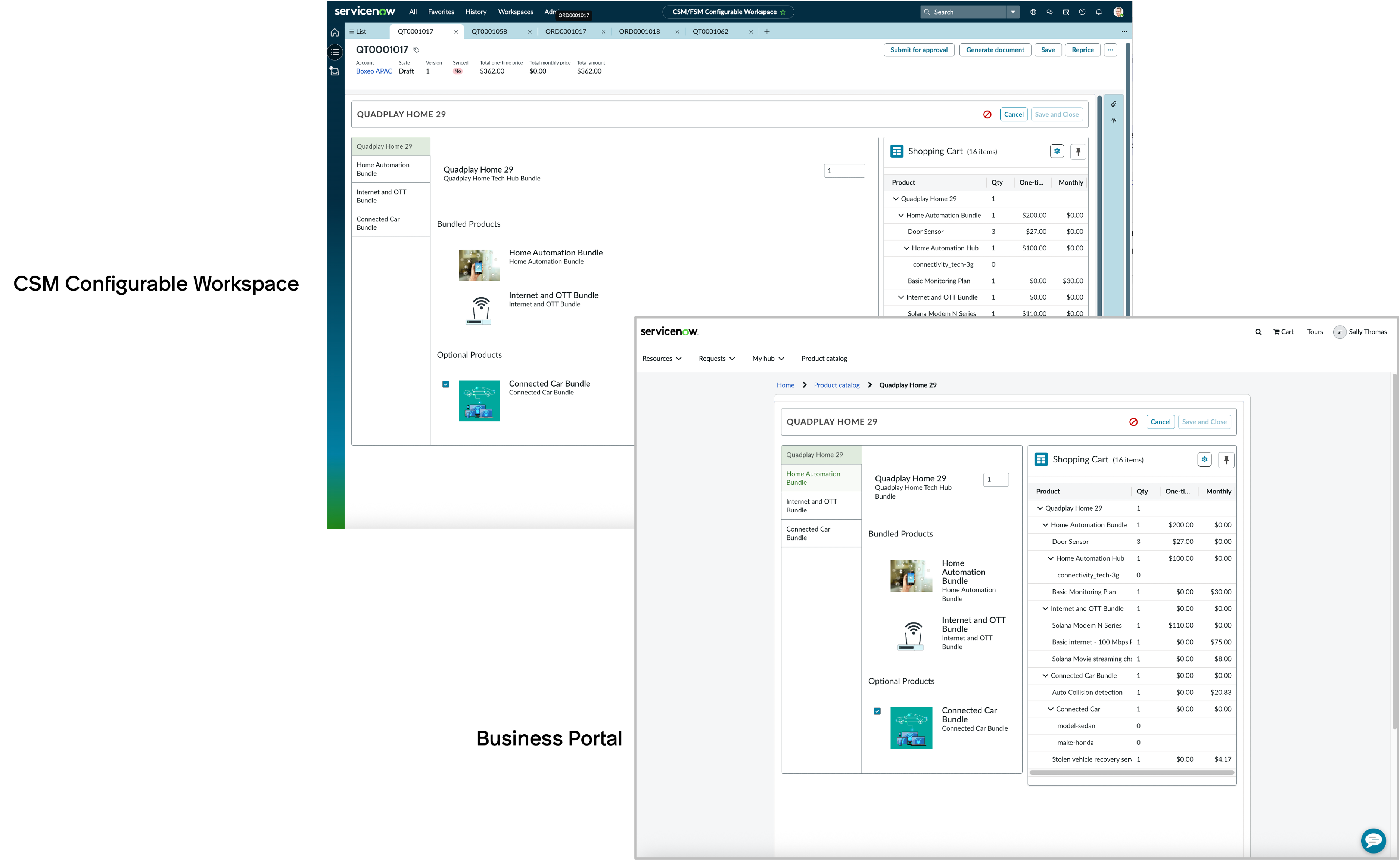Click the portal cart horizontal scrollbar
This screenshot has width=1400, height=861.
pyautogui.click(x=1131, y=773)
